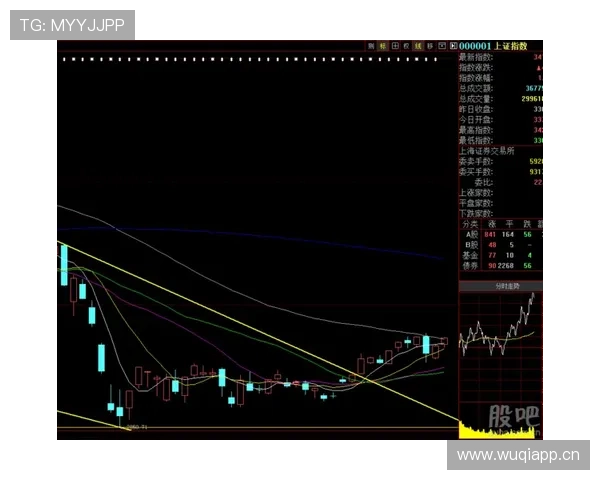The image size is (600, 480).
Task: Click the 委卖手数 label
Action: [x=476, y=162]
